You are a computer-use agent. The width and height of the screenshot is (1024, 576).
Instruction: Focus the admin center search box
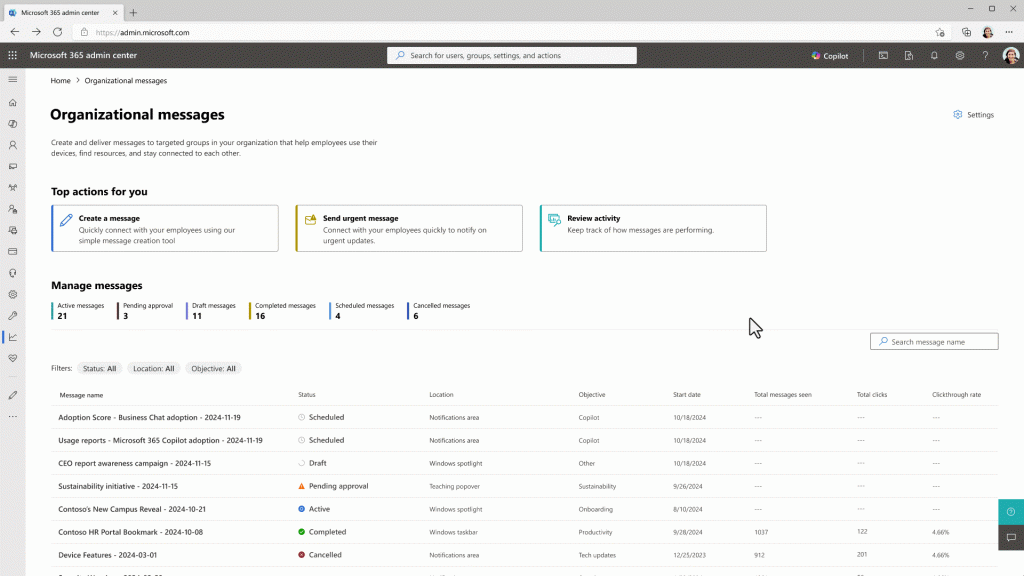tap(511, 56)
